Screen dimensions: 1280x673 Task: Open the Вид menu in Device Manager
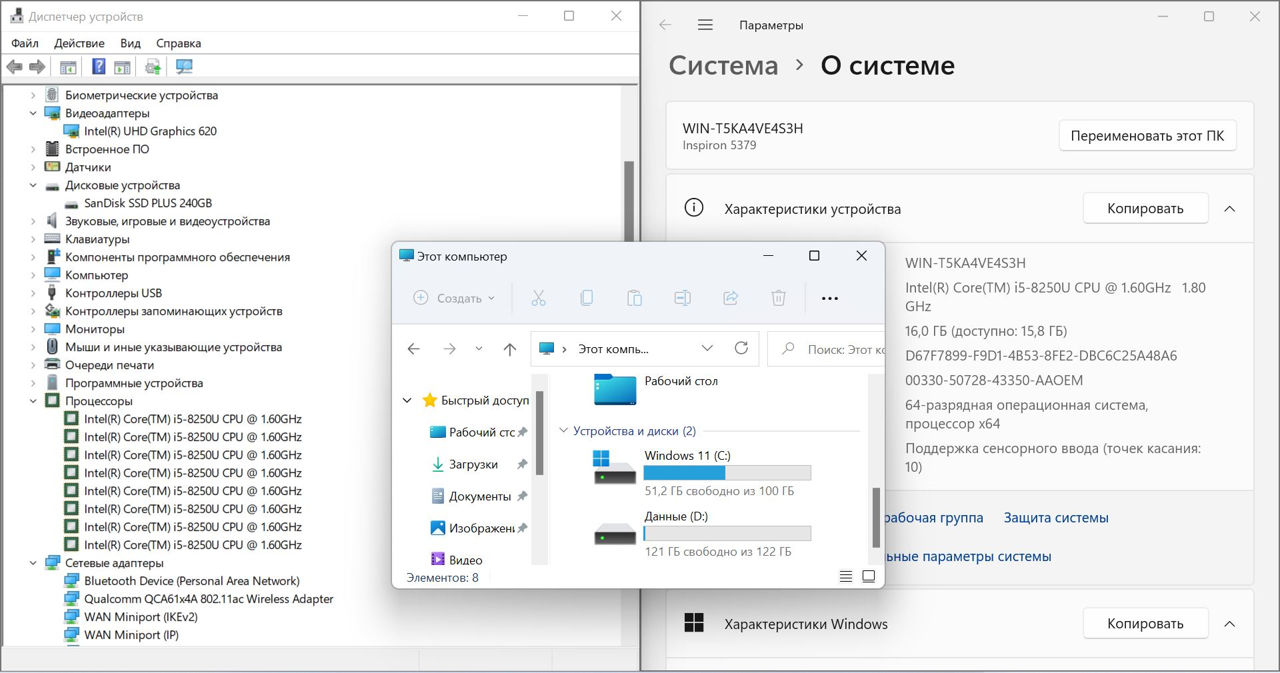coord(130,43)
